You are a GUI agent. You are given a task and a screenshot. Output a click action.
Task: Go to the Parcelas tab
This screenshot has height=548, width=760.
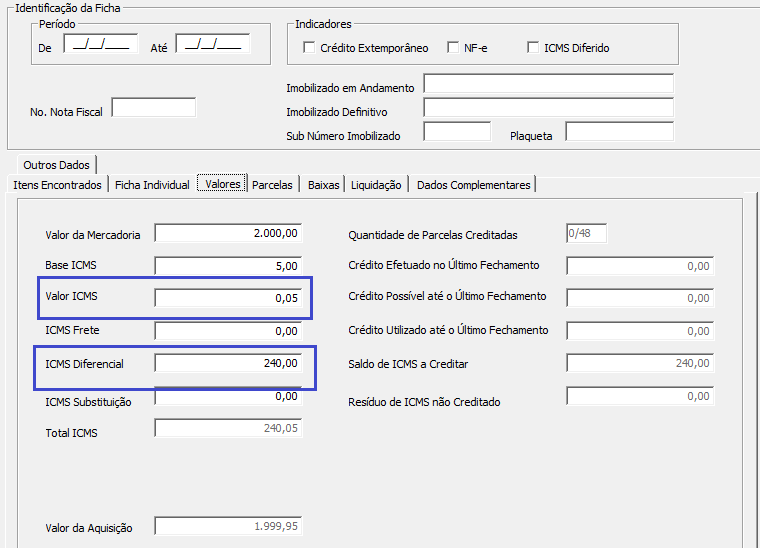click(x=272, y=185)
